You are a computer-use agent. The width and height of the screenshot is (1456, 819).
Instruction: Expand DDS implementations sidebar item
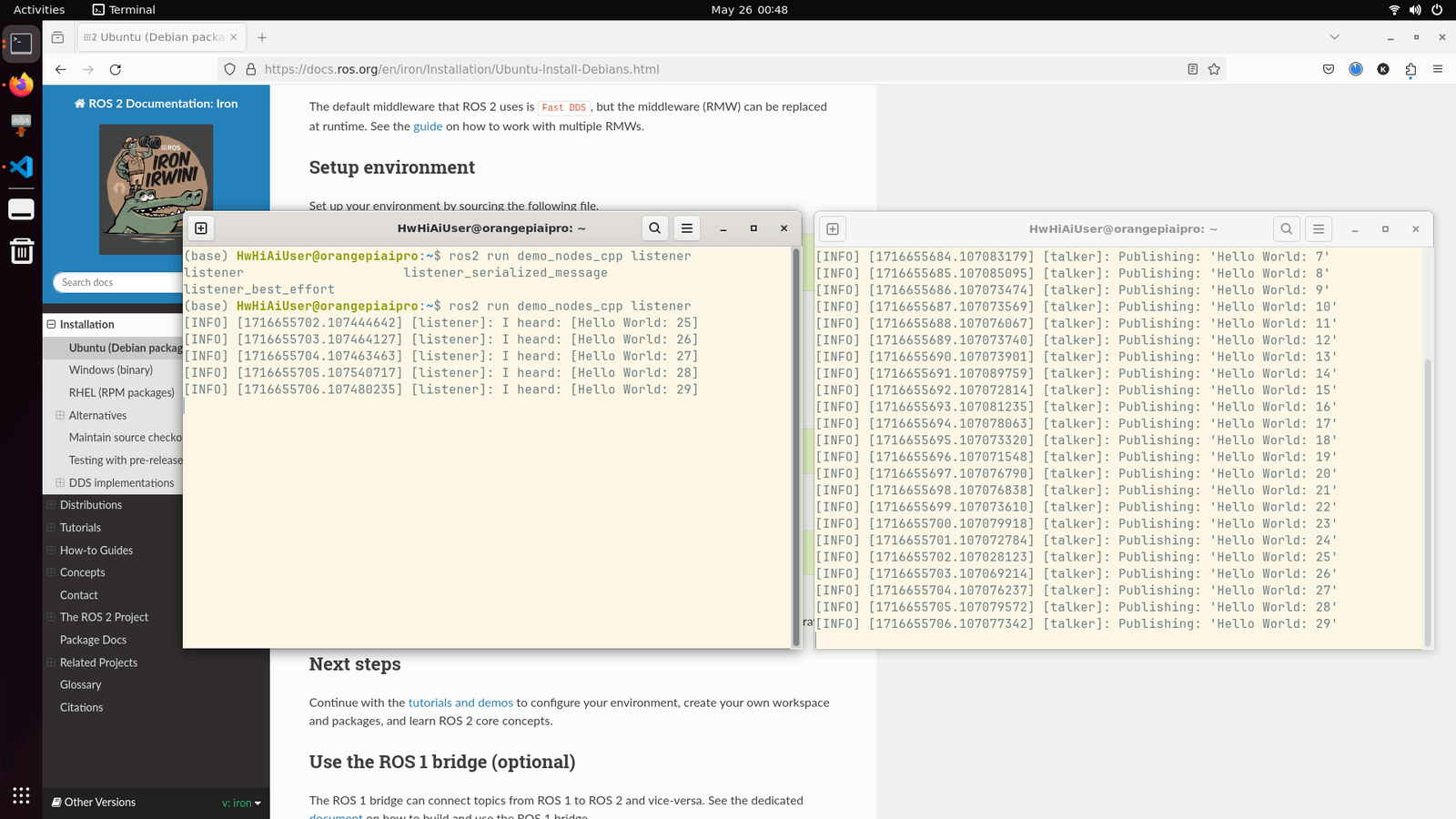coord(60,482)
